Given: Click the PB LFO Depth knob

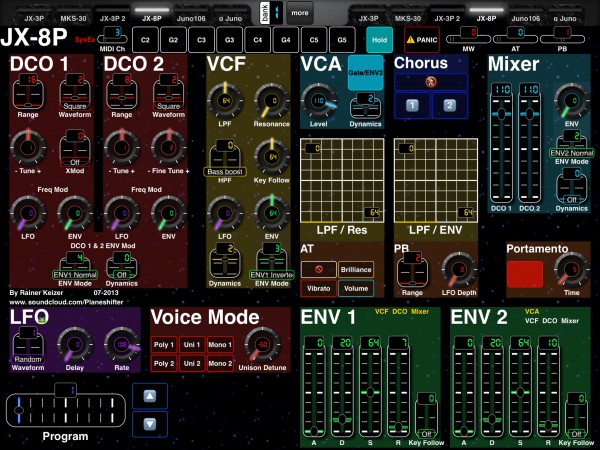Looking at the screenshot, I should pos(459,269).
